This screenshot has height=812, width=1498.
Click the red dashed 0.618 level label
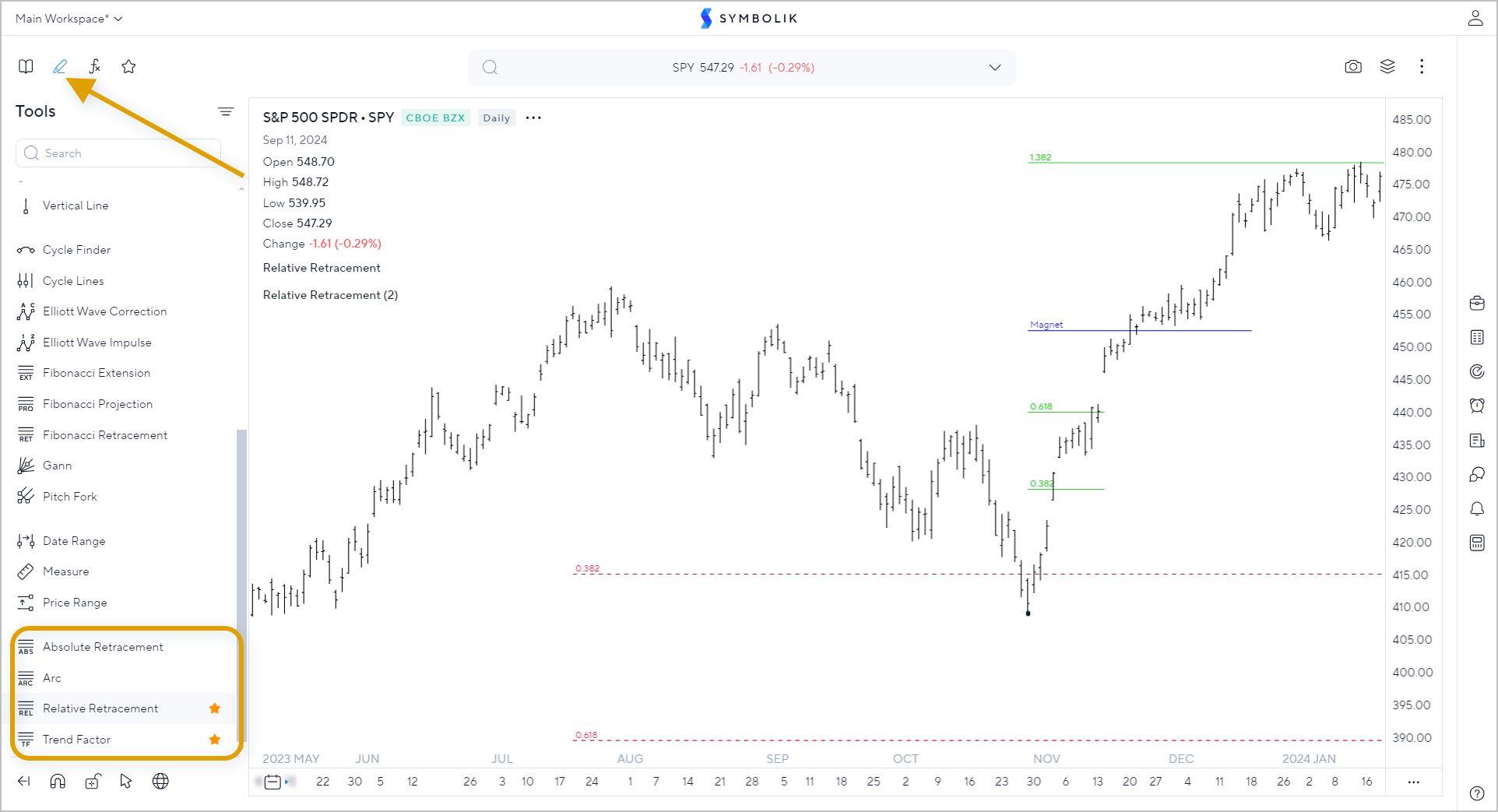click(x=586, y=735)
